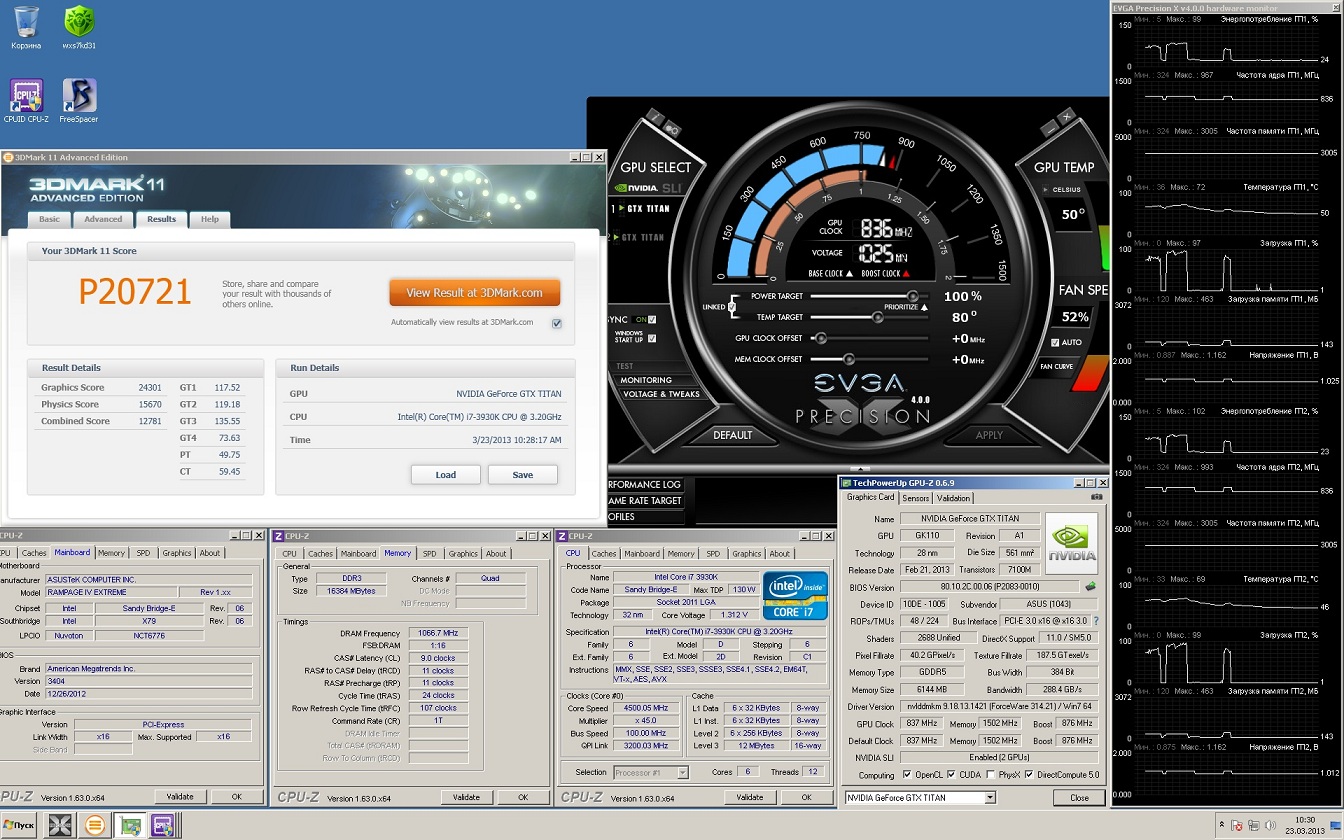This screenshot has width=1344, height=840.
Task: Launch CPUID CPU-Z from the desktop
Action: click(x=26, y=100)
